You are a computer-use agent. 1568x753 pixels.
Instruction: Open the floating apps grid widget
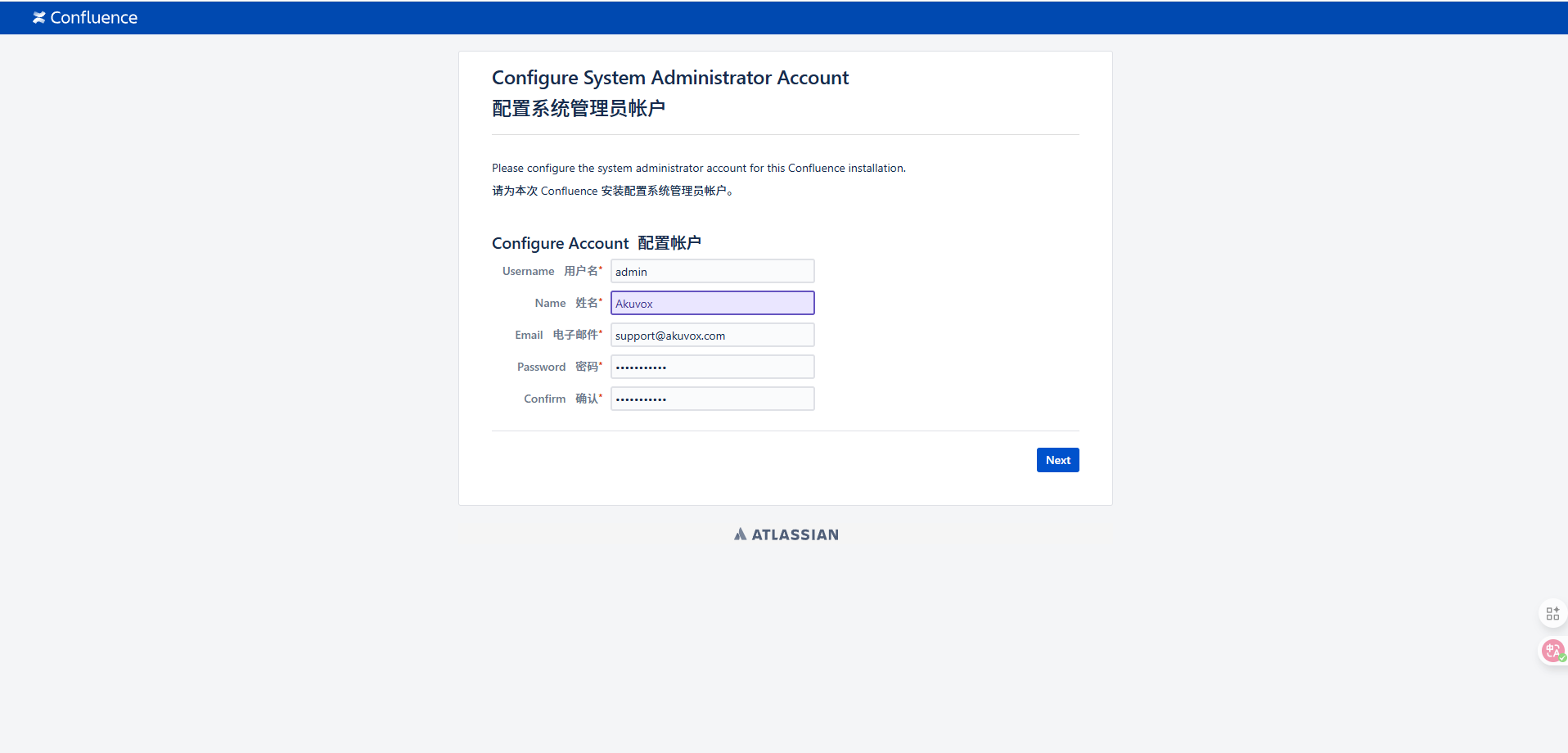[1552, 613]
